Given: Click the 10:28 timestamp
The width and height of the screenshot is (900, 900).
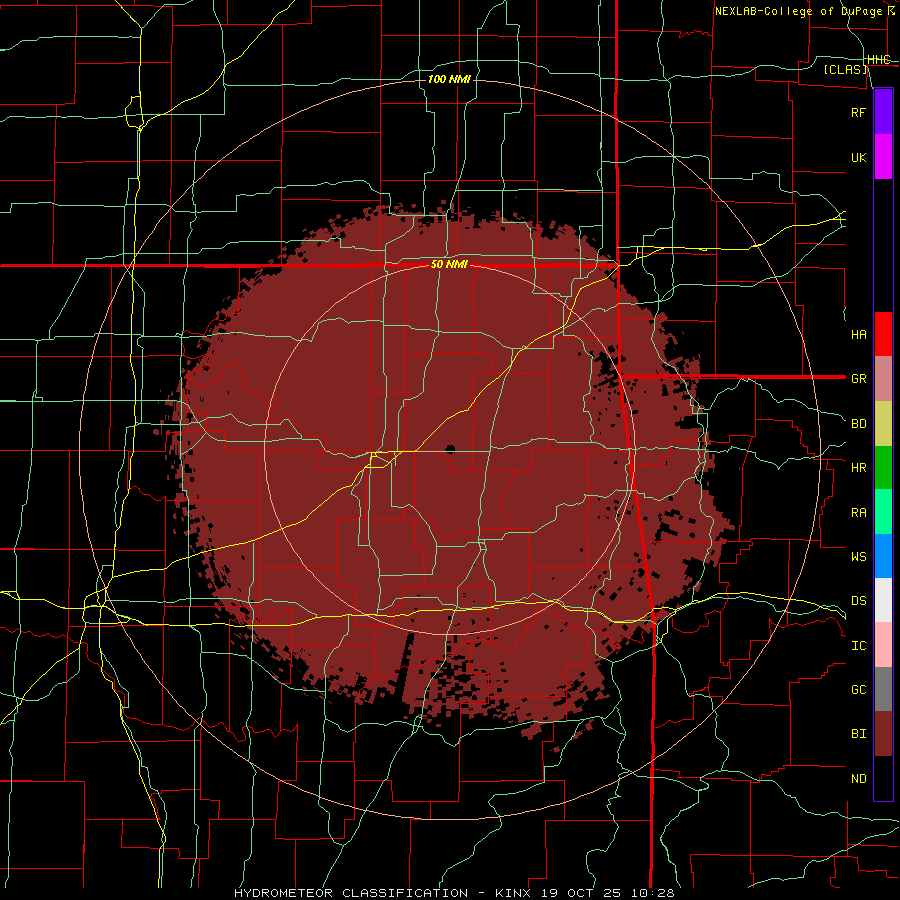Looking at the screenshot, I should [654, 893].
